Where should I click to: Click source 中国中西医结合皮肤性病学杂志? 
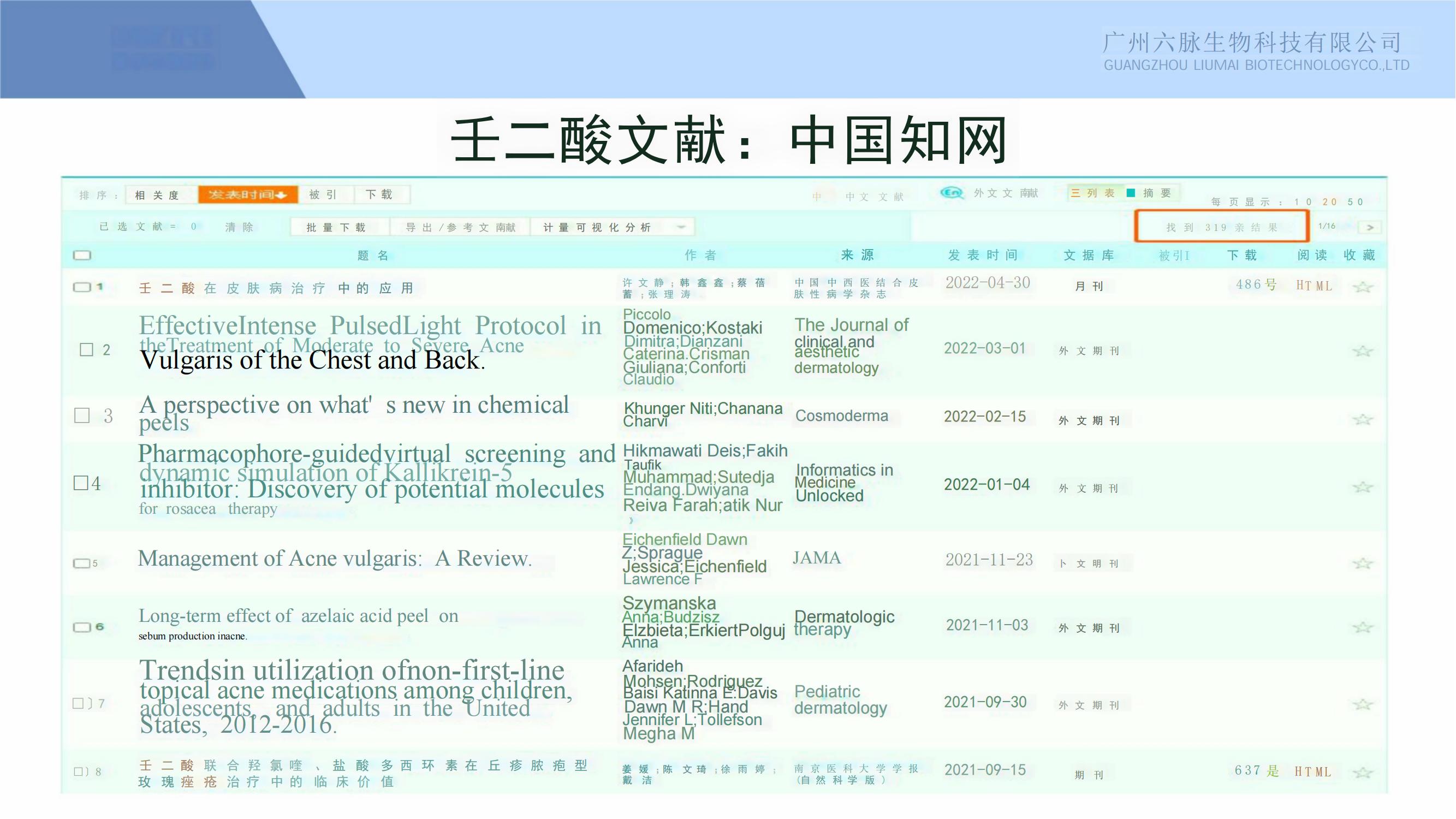[x=857, y=288]
